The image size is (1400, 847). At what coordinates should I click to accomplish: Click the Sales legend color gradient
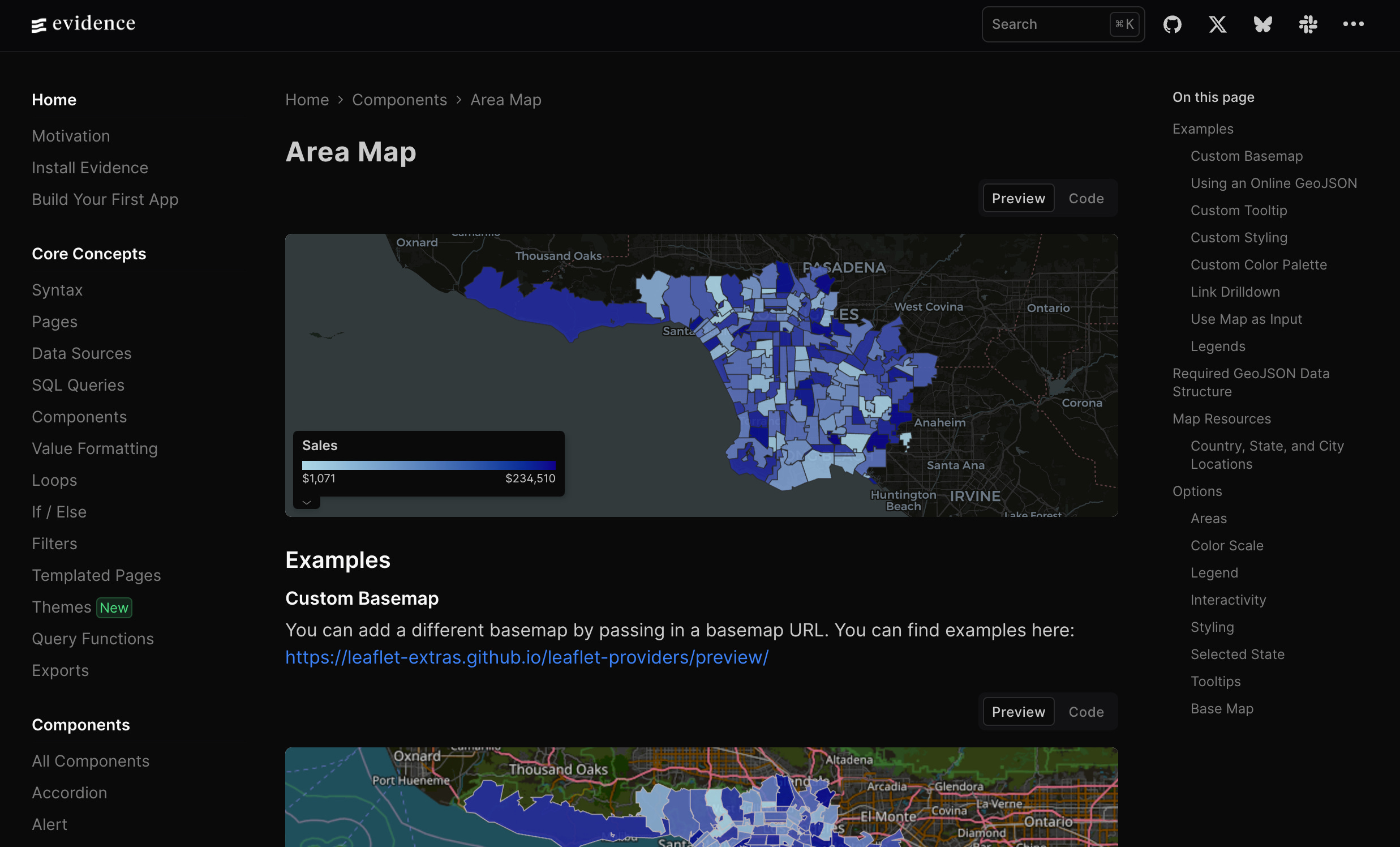428,465
